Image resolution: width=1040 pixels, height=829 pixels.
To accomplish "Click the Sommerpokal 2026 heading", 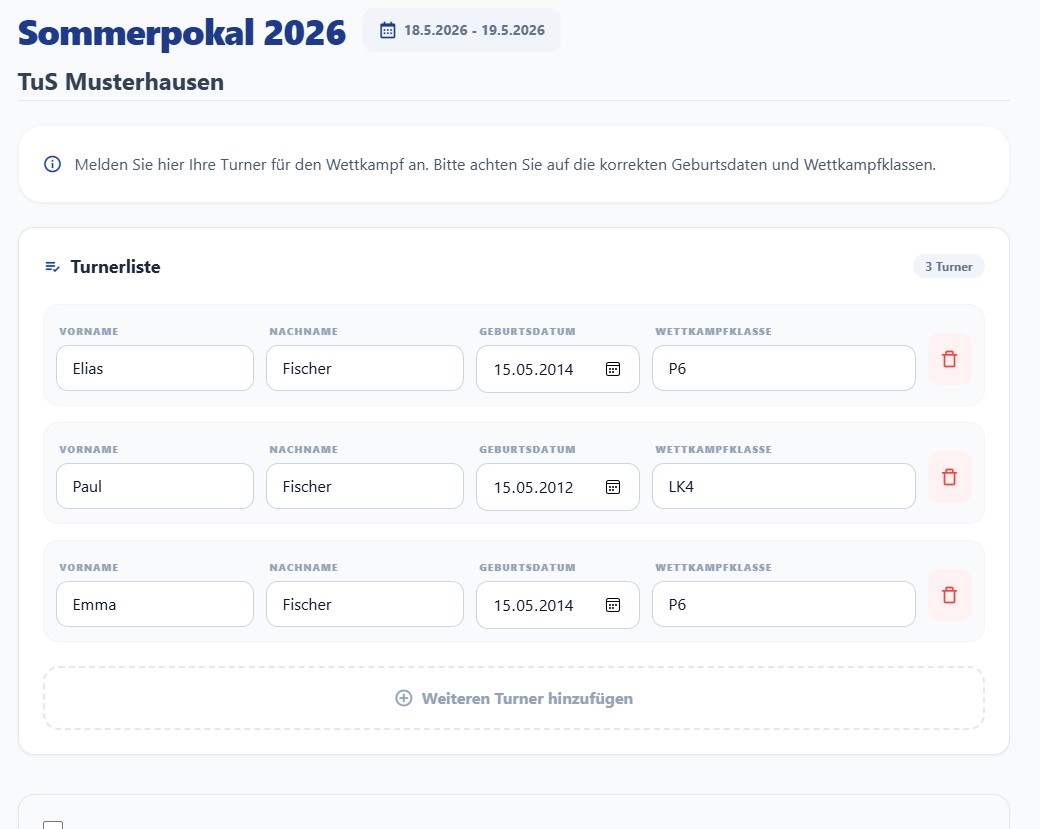I will click(x=182, y=32).
